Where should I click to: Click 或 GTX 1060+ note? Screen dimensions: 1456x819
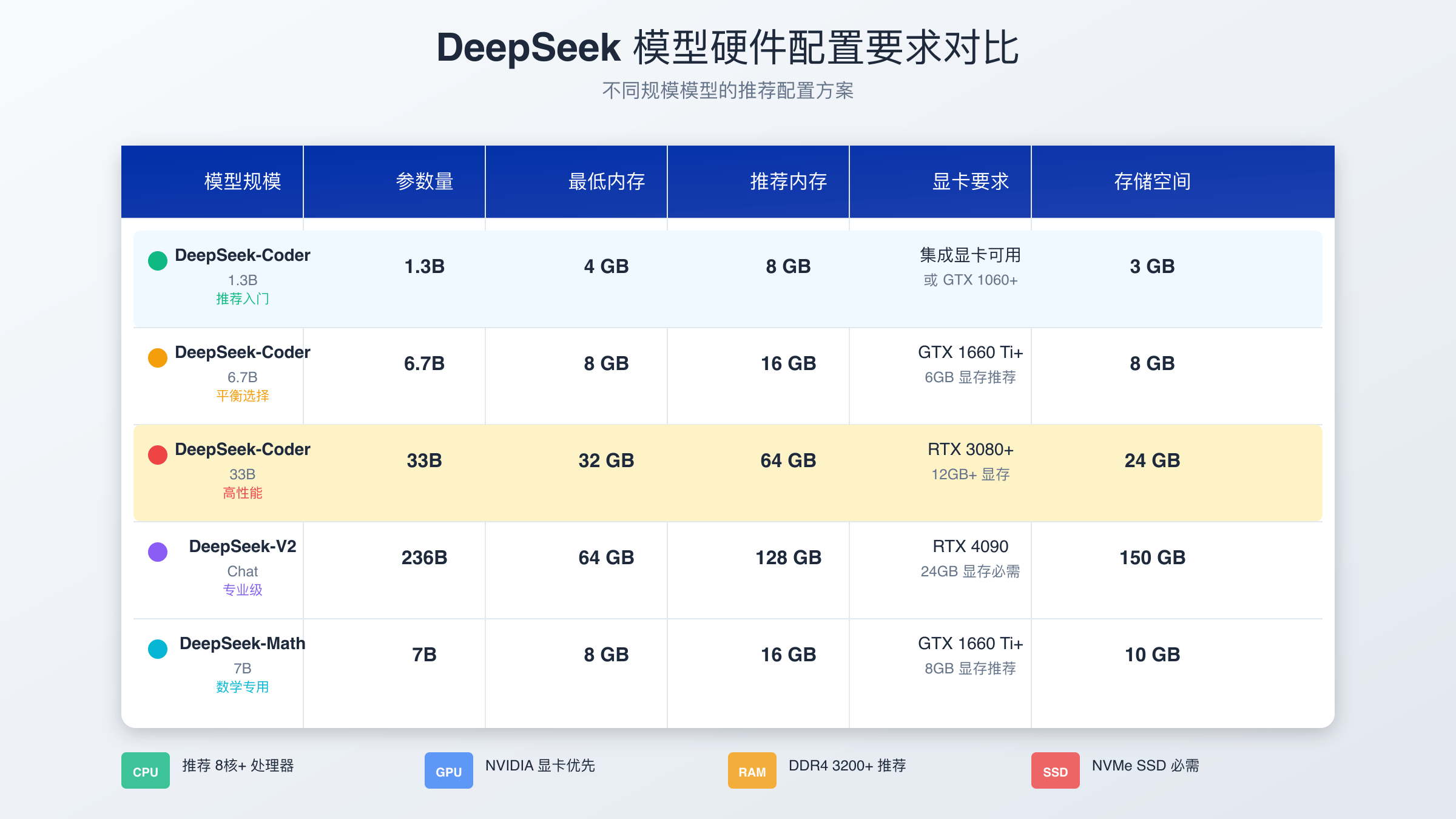971,280
